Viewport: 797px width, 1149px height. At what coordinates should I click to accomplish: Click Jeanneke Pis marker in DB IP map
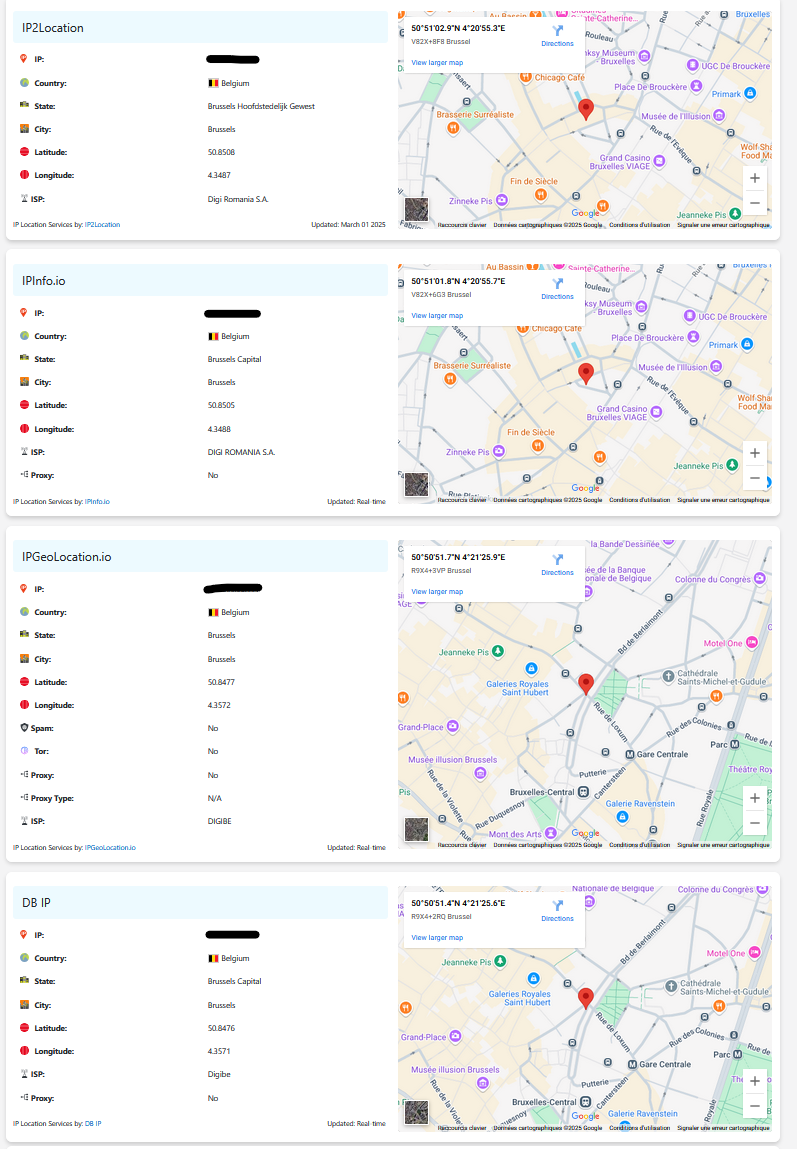coord(500,961)
